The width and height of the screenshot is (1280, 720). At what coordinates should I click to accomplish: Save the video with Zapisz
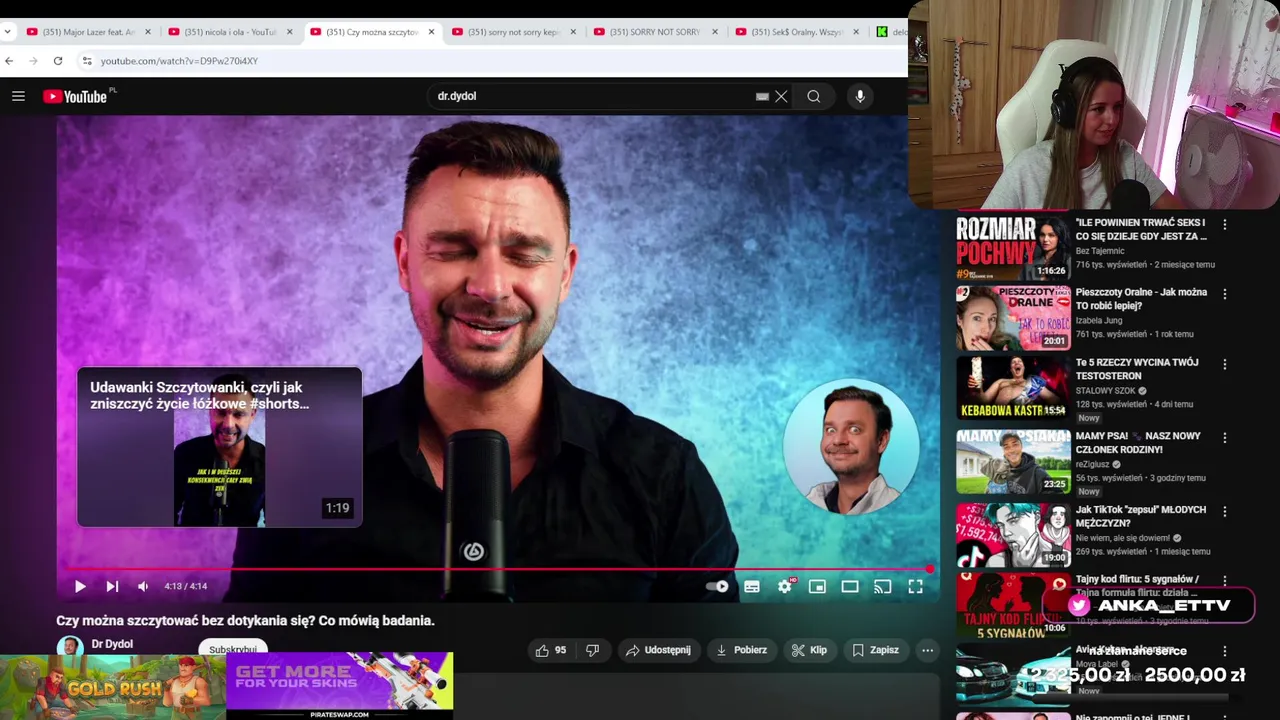[x=875, y=650]
